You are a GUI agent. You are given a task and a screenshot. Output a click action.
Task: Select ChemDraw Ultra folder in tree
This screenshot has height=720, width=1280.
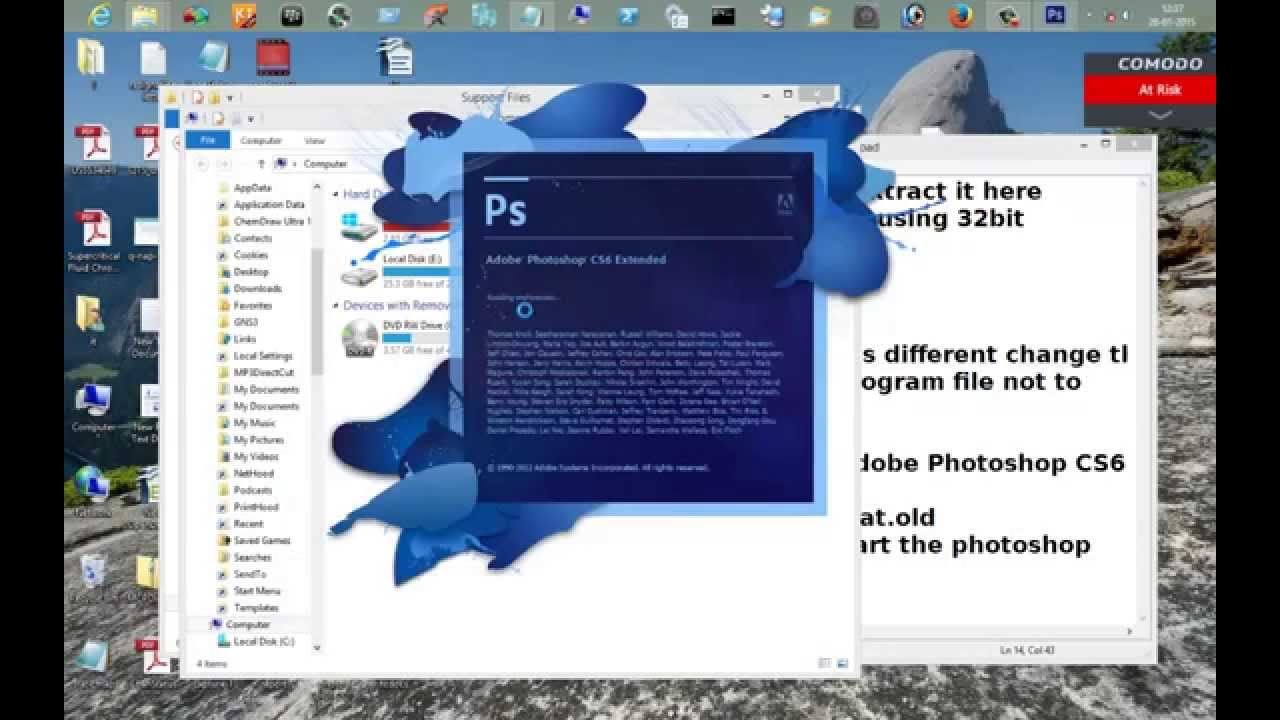[x=264, y=222]
